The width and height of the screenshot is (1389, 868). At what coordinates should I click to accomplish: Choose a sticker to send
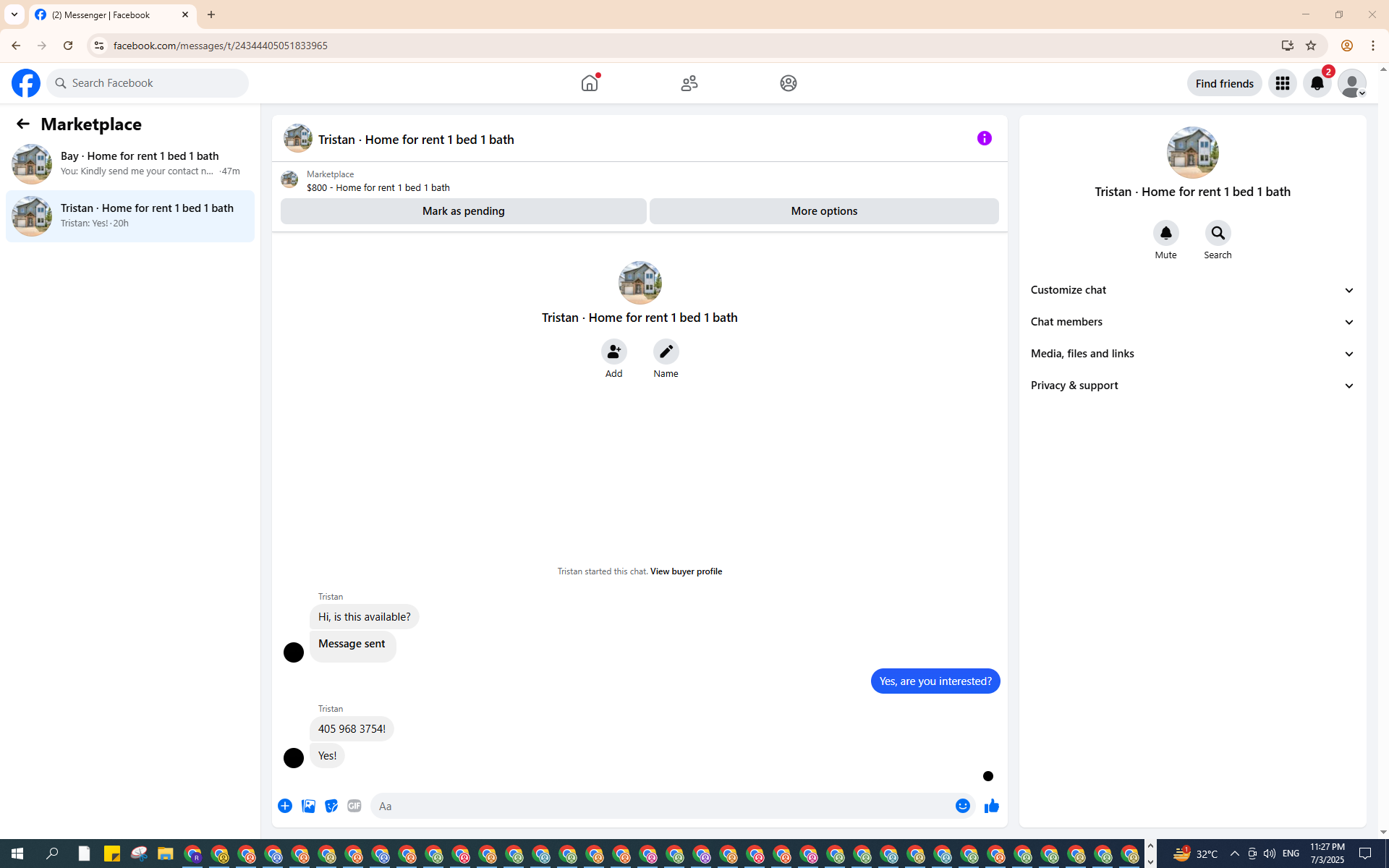331,806
